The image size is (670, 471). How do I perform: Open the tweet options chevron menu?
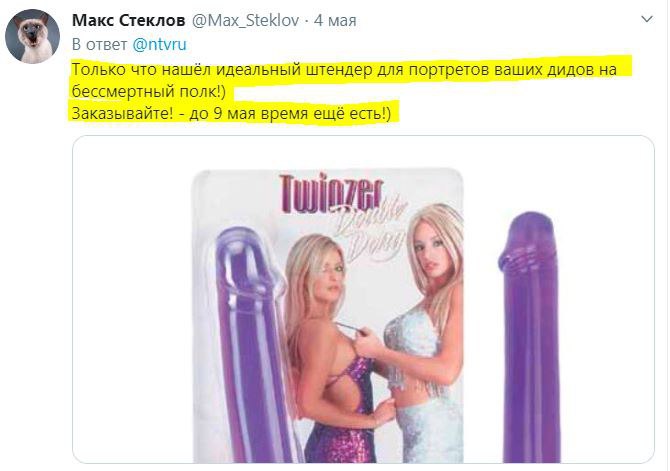click(647, 19)
